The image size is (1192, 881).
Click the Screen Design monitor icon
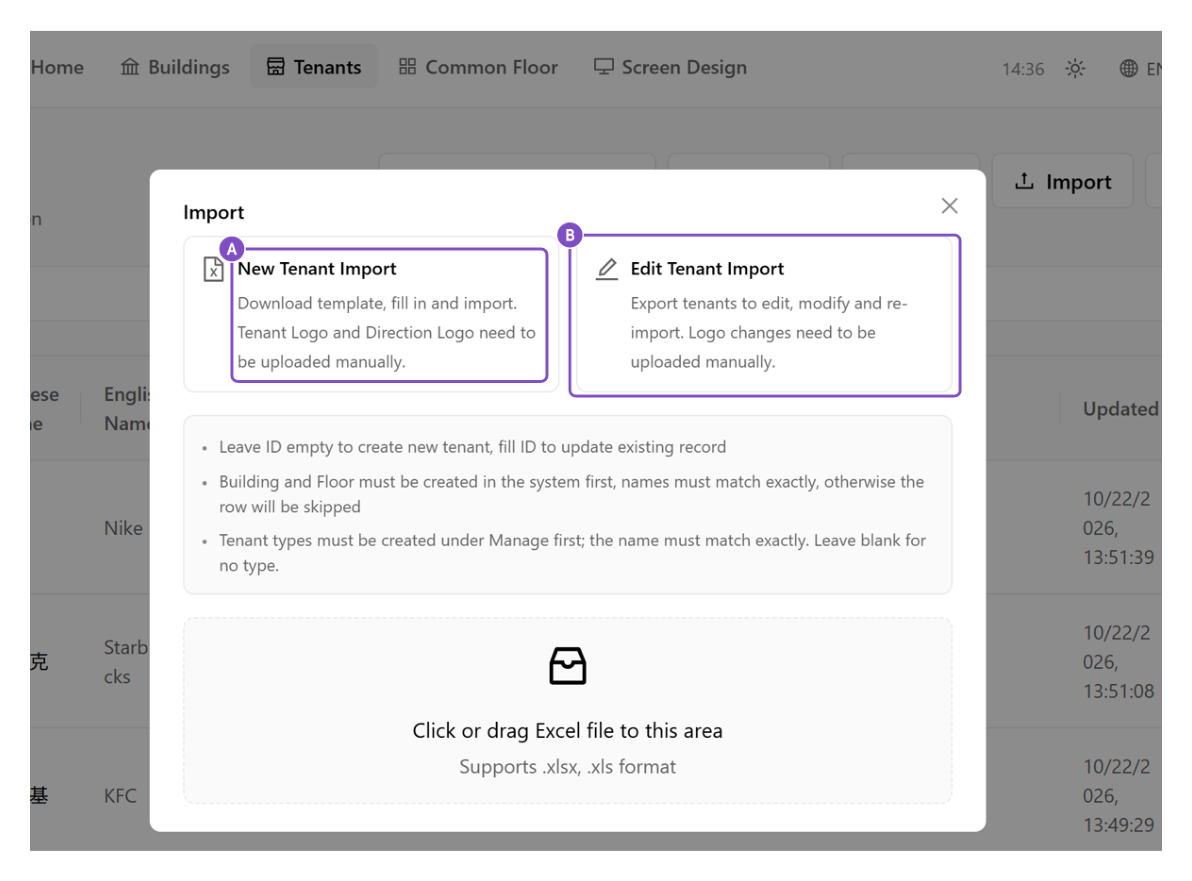coord(604,67)
